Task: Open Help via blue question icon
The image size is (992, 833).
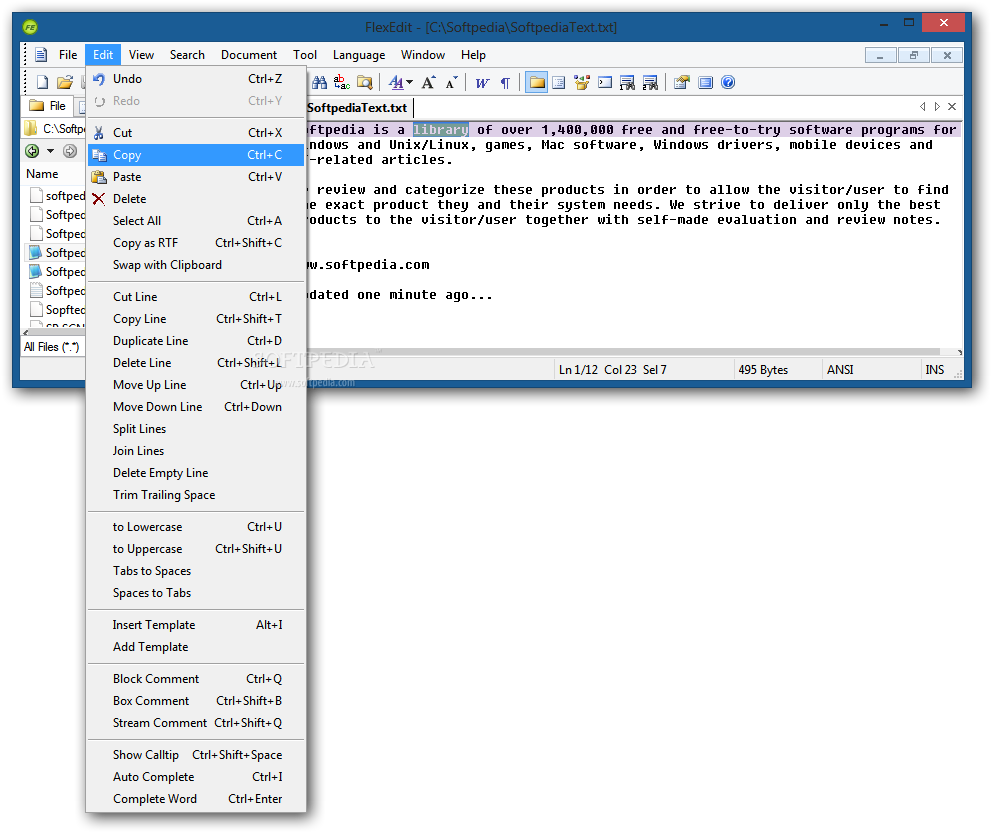Action: click(728, 82)
